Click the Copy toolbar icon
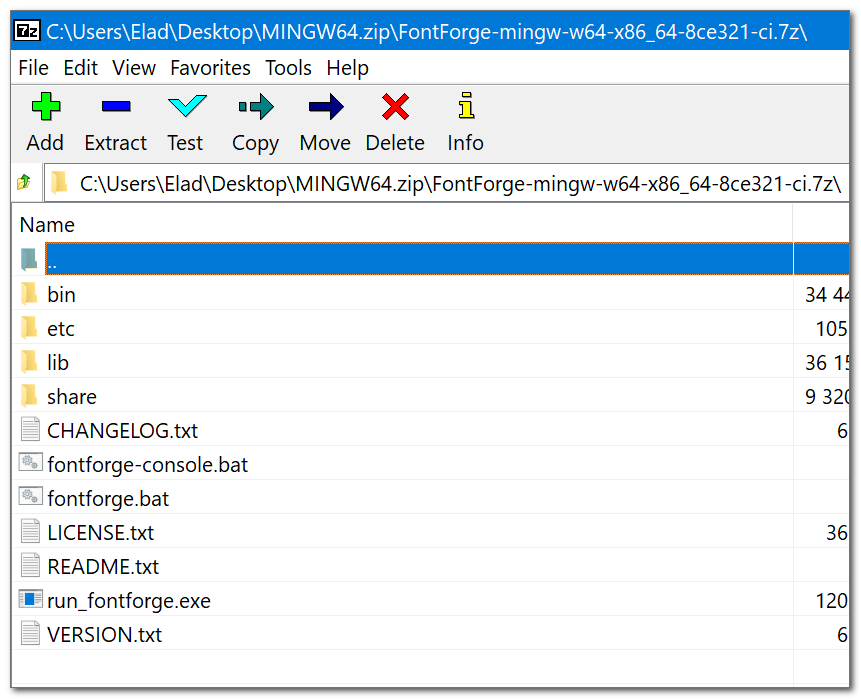Screen dimensions: 861x699 (x=256, y=107)
